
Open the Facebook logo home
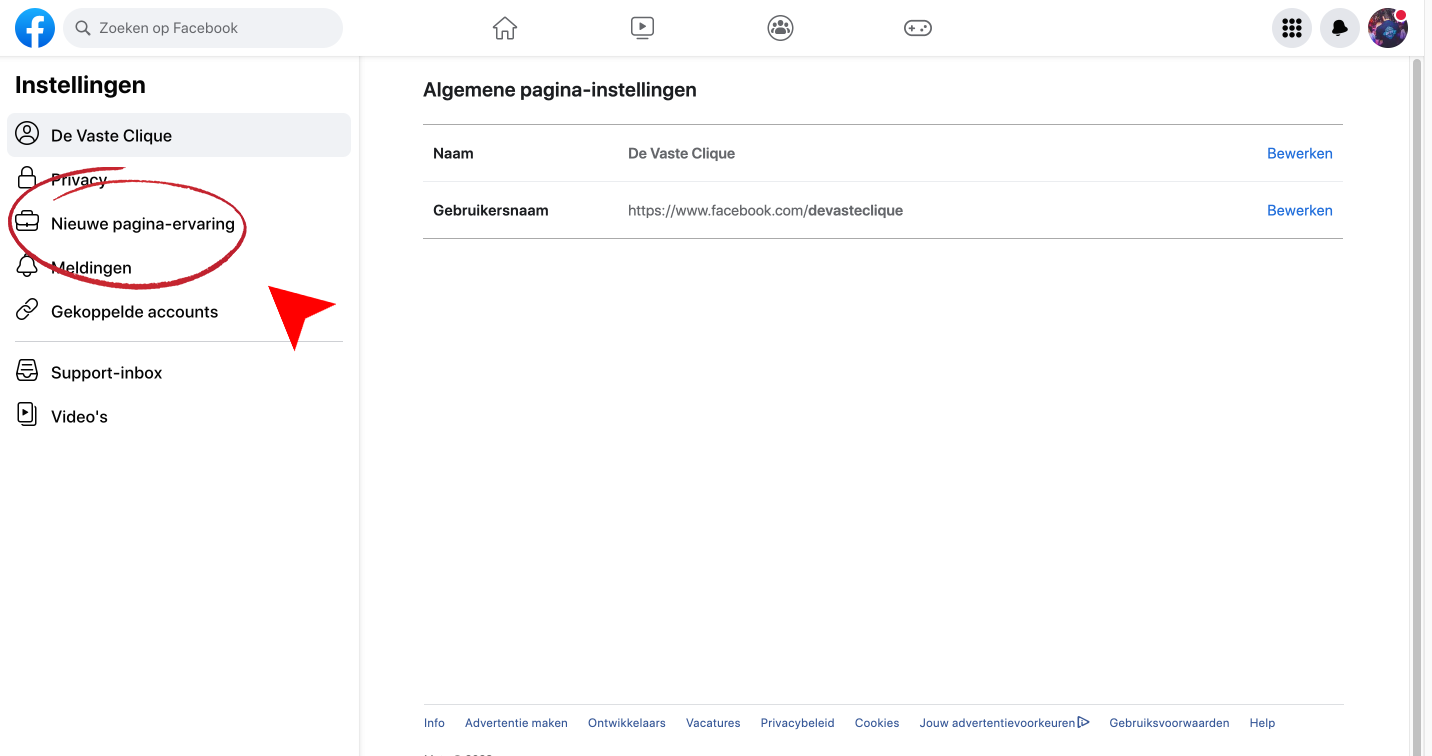tap(35, 28)
